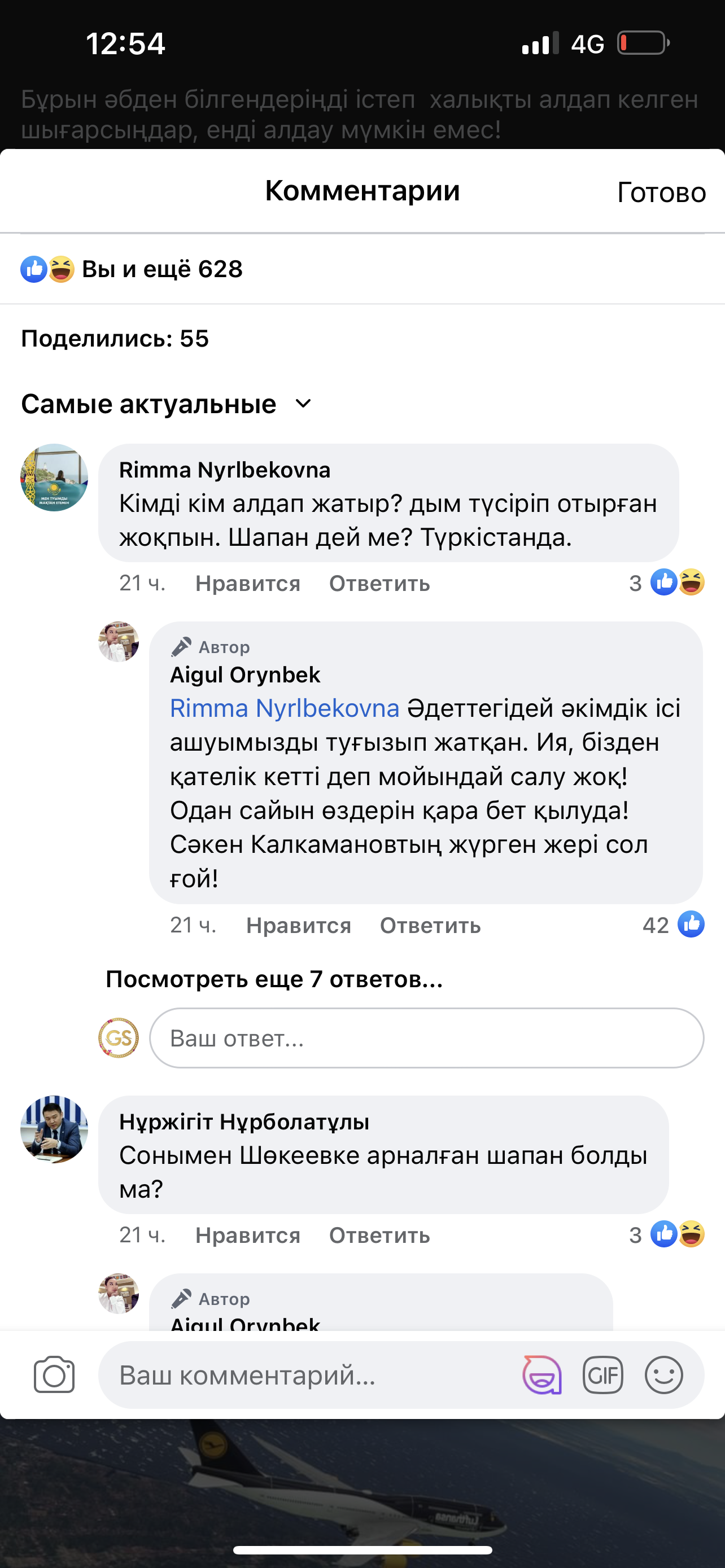Open the avatar sticker picker icon
Screen dimensions: 725x1568
coord(541,1375)
